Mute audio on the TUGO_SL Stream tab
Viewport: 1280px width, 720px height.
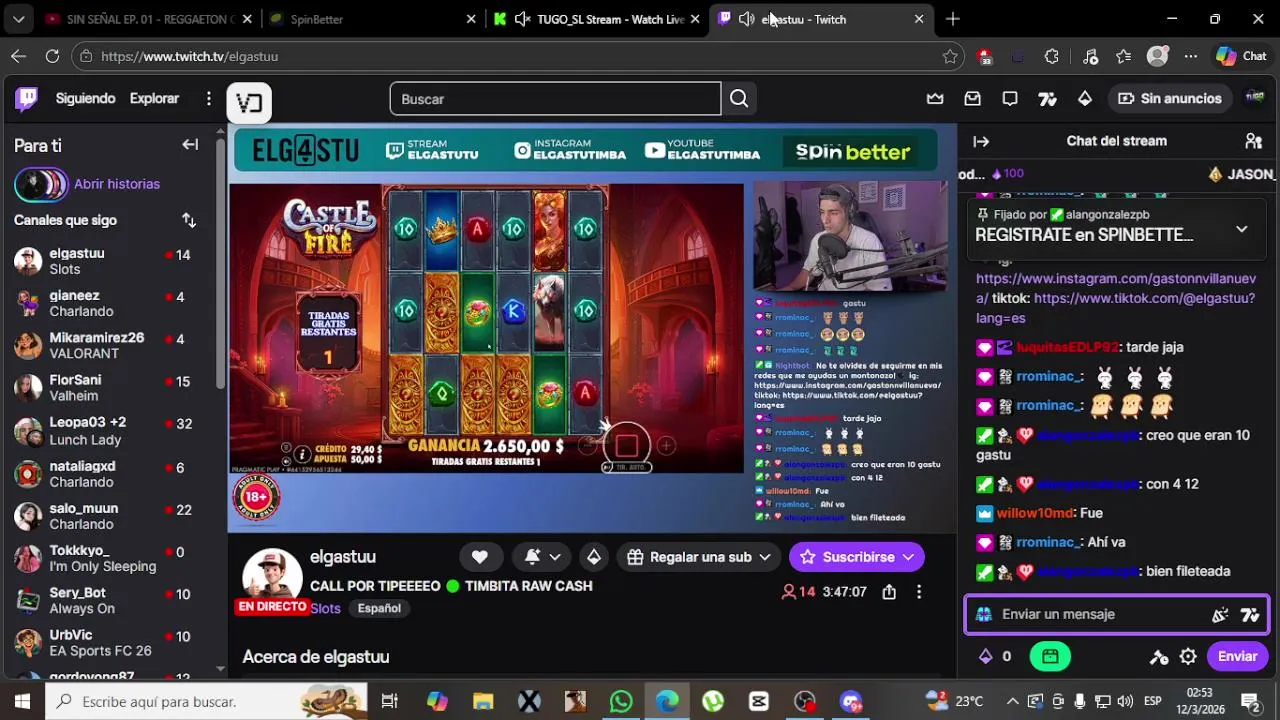[522, 19]
